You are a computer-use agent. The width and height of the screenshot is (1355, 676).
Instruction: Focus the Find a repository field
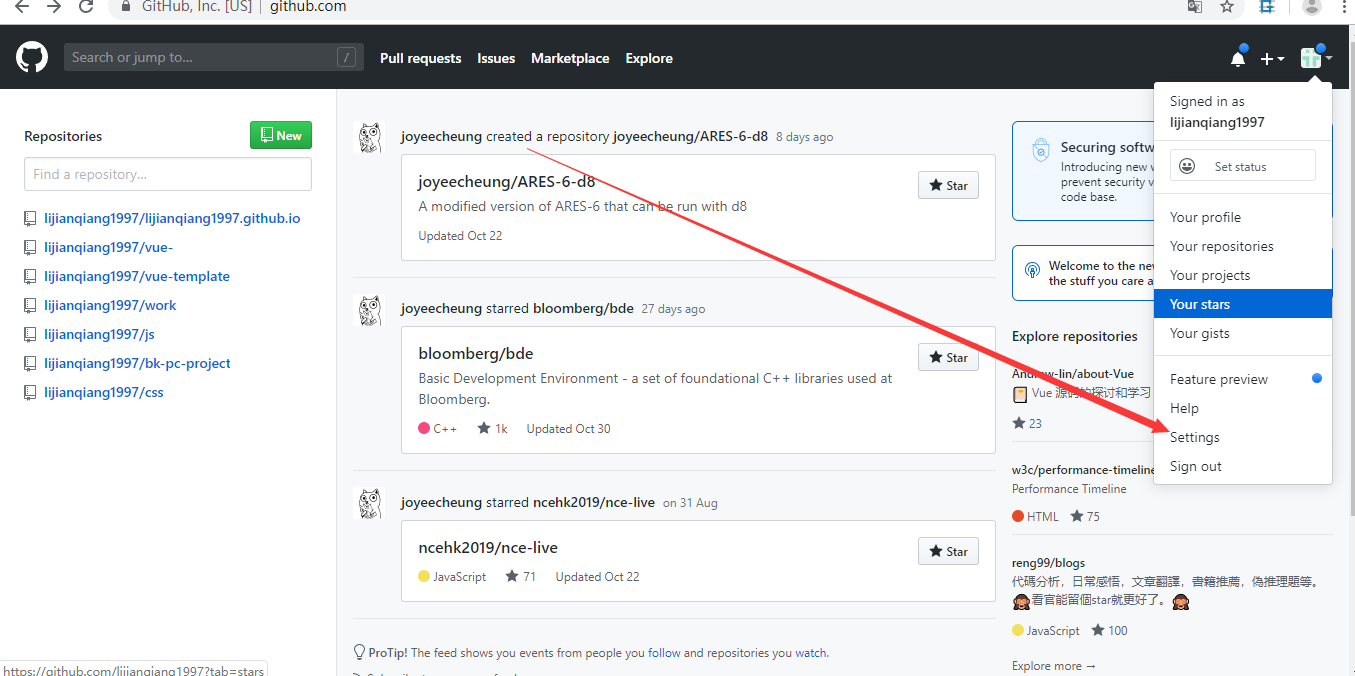pyautogui.click(x=168, y=174)
